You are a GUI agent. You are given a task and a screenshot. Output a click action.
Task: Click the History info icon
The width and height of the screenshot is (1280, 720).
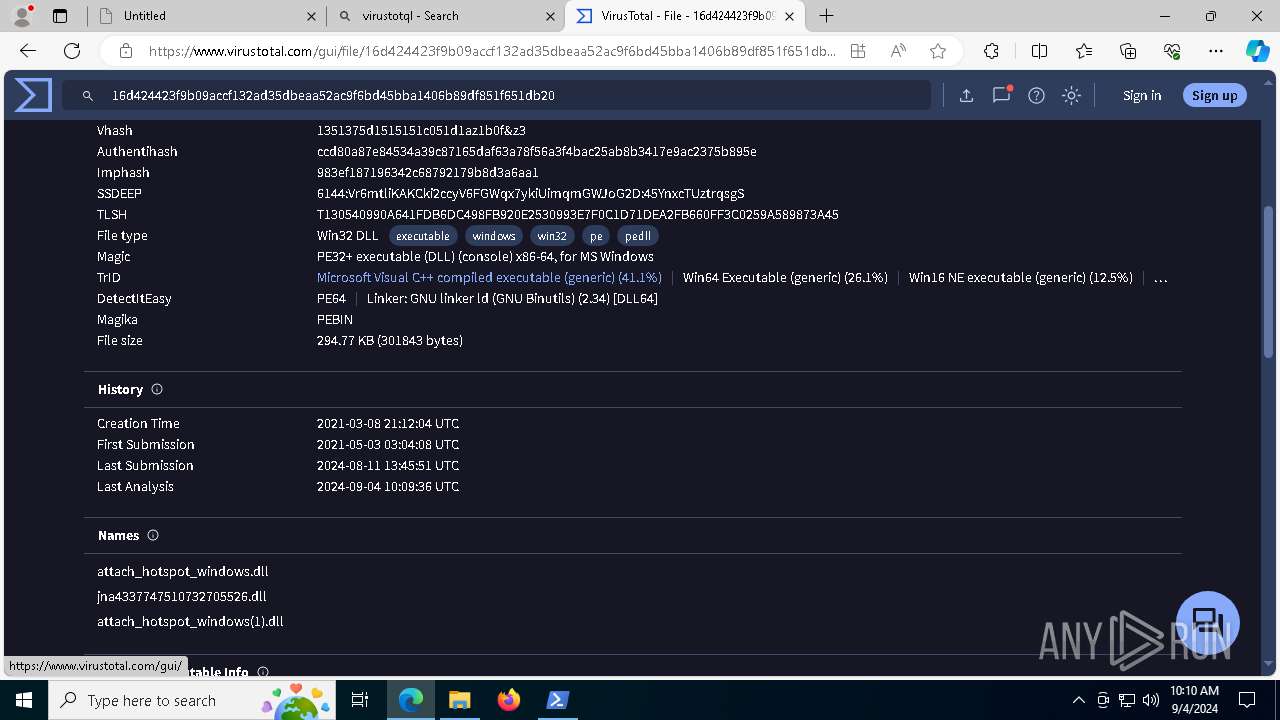[157, 389]
